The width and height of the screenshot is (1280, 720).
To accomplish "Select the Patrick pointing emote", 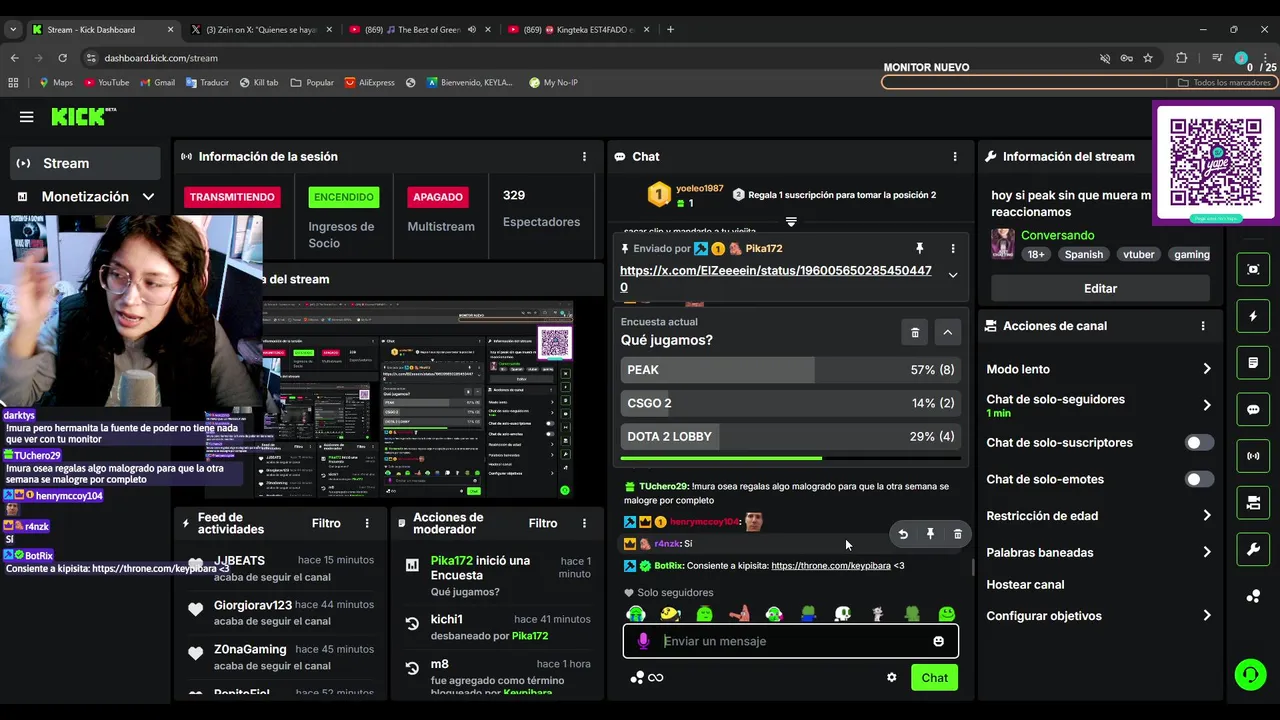I will click(x=739, y=614).
